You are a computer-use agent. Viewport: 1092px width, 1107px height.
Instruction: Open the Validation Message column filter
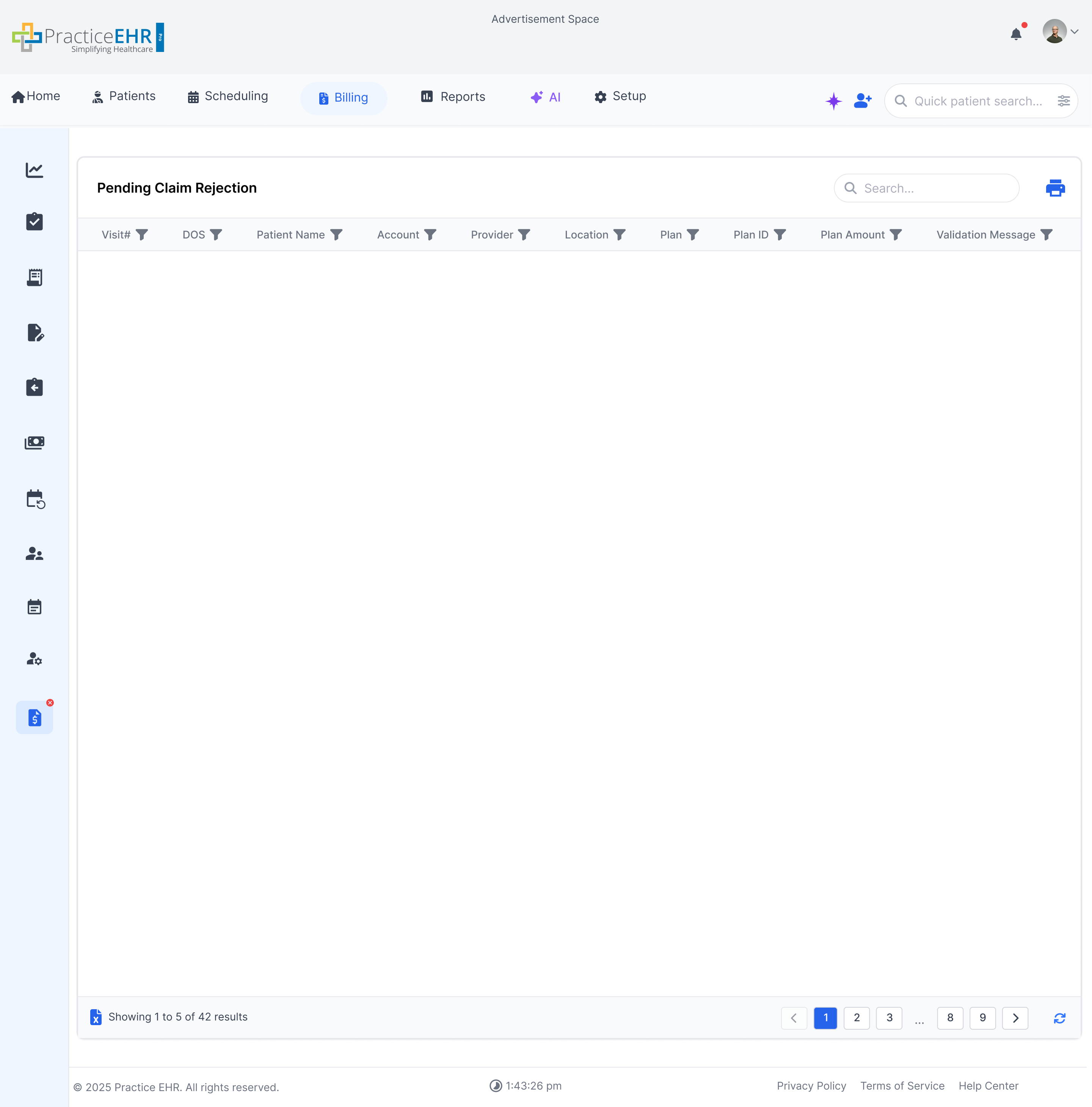[x=1046, y=234]
